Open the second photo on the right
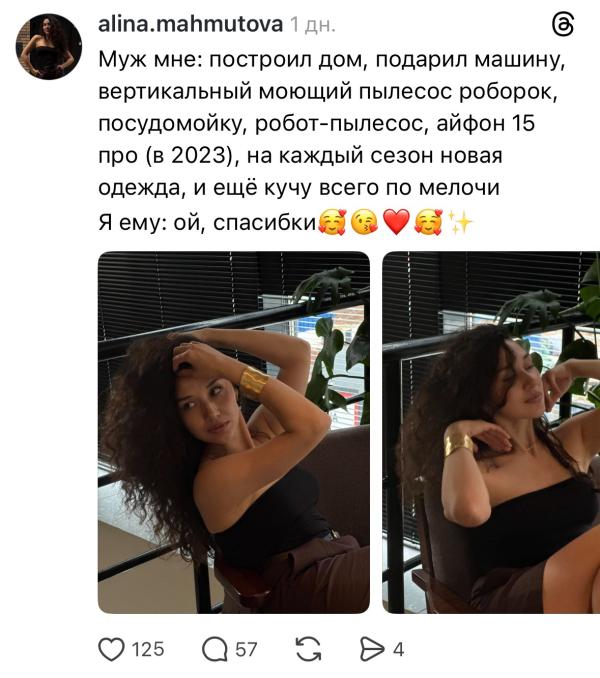Viewport: 600px width, 678px height. 491,432
